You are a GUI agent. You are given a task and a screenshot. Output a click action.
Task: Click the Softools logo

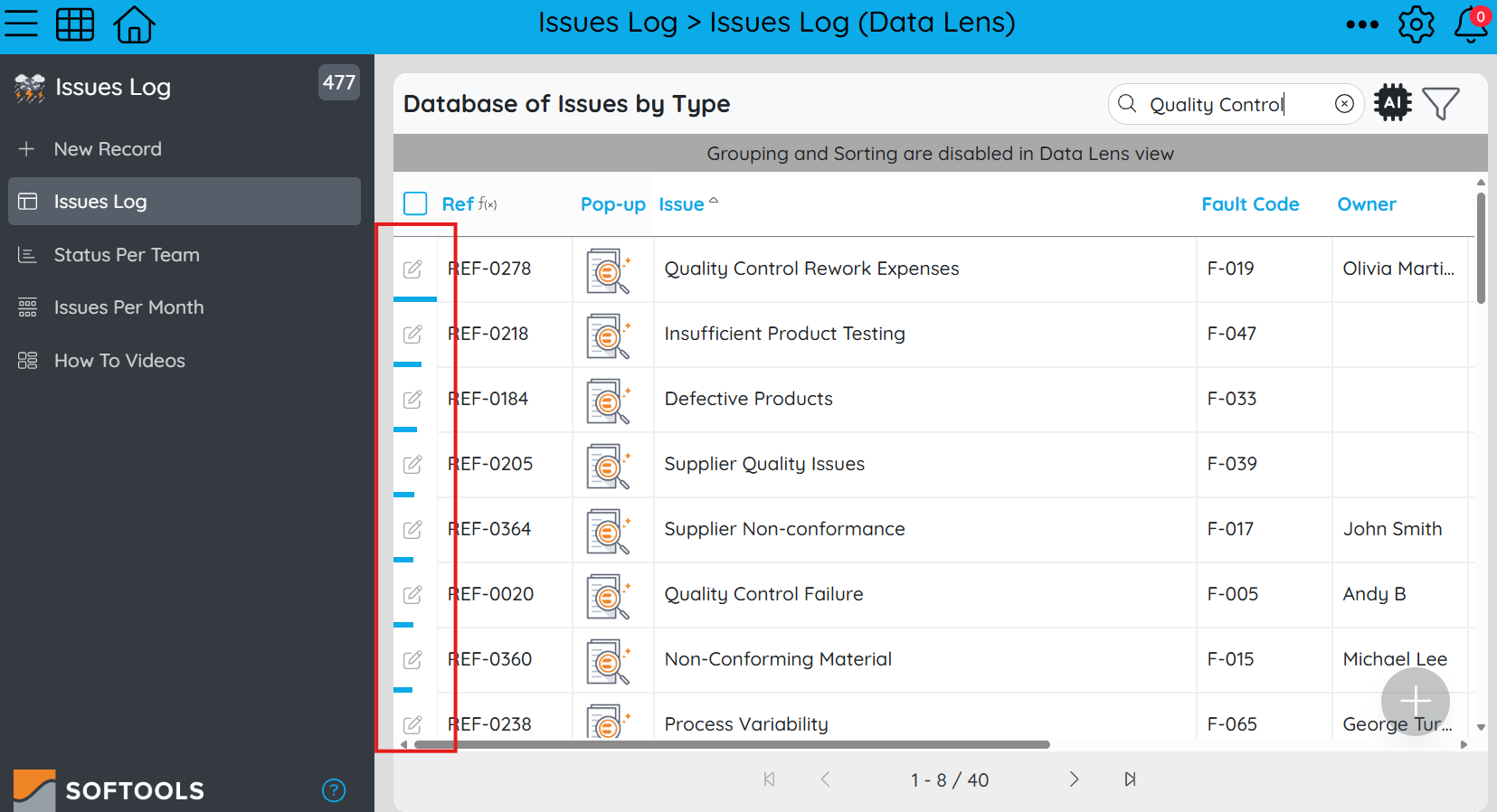(109, 790)
